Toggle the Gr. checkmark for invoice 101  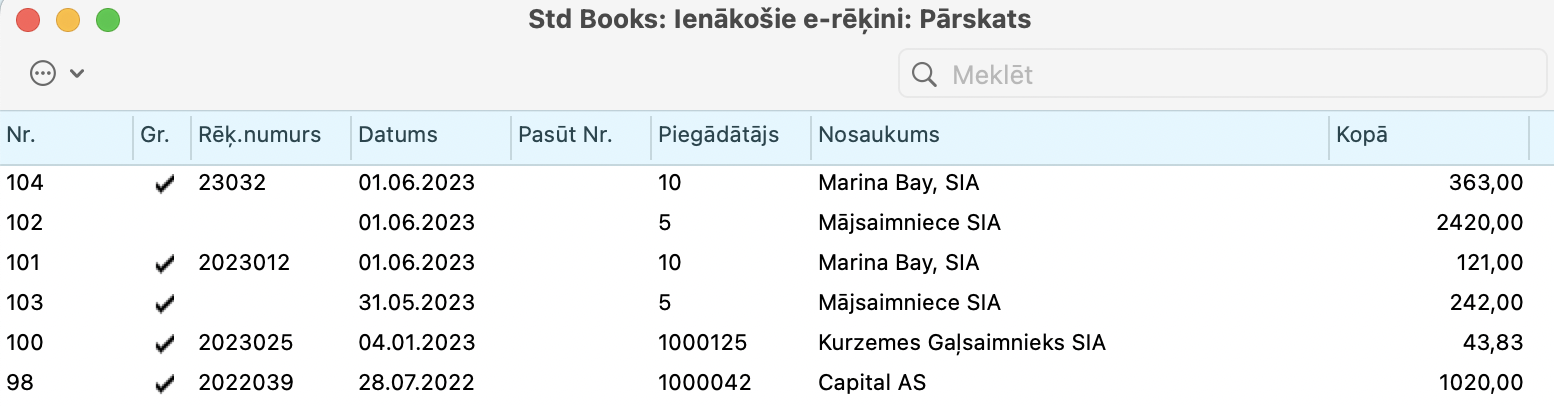click(x=165, y=264)
